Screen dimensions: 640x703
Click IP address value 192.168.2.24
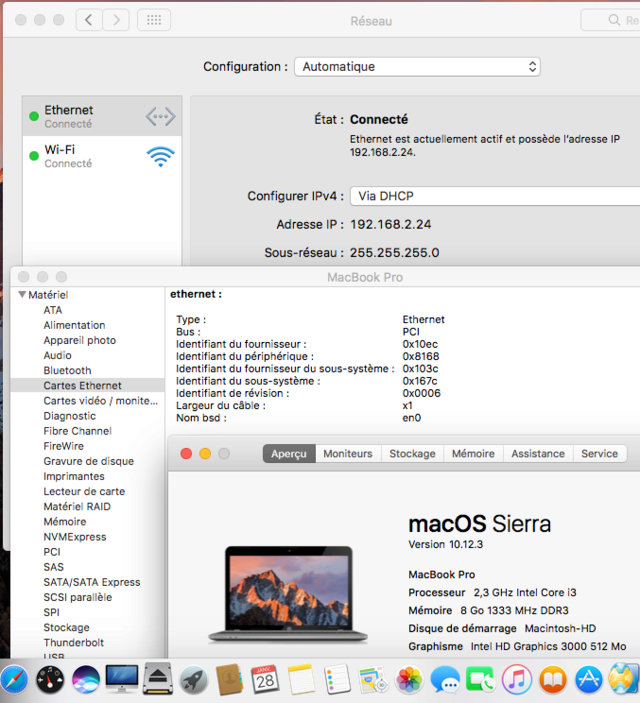pos(391,225)
